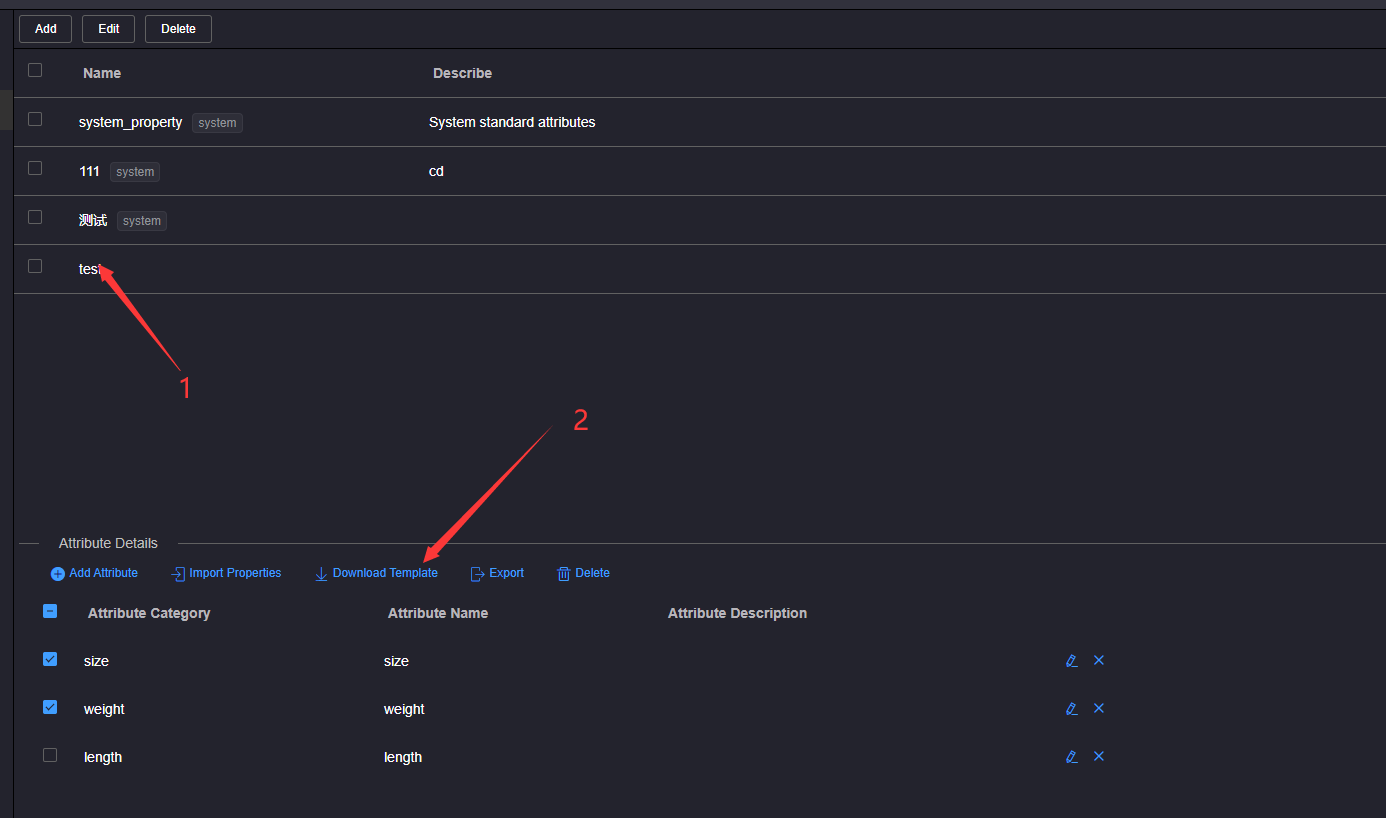1386x818 pixels.
Task: Check the length attribute checkbox
Action: [x=50, y=755]
